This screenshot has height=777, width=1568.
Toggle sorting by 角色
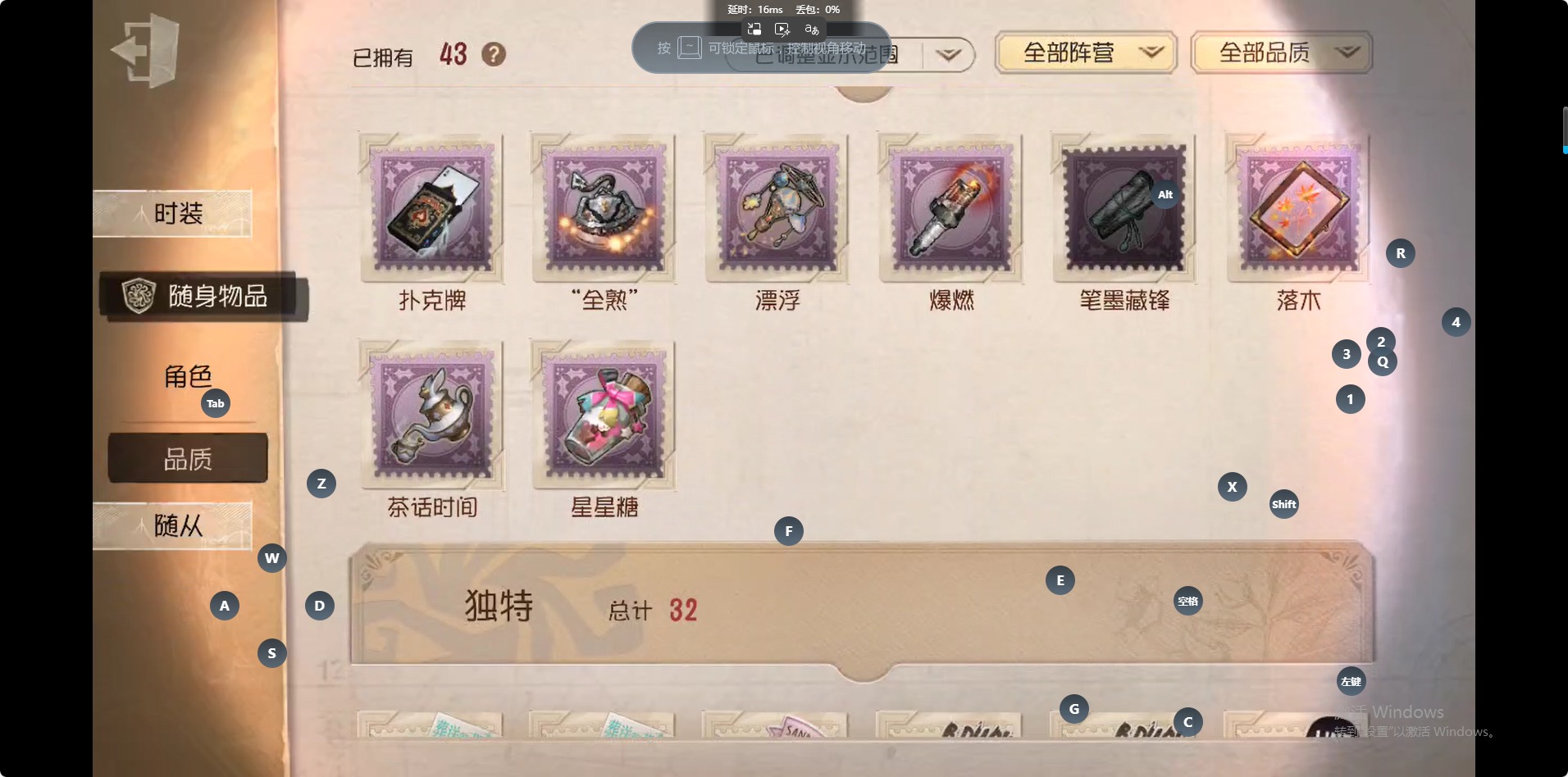pyautogui.click(x=188, y=376)
